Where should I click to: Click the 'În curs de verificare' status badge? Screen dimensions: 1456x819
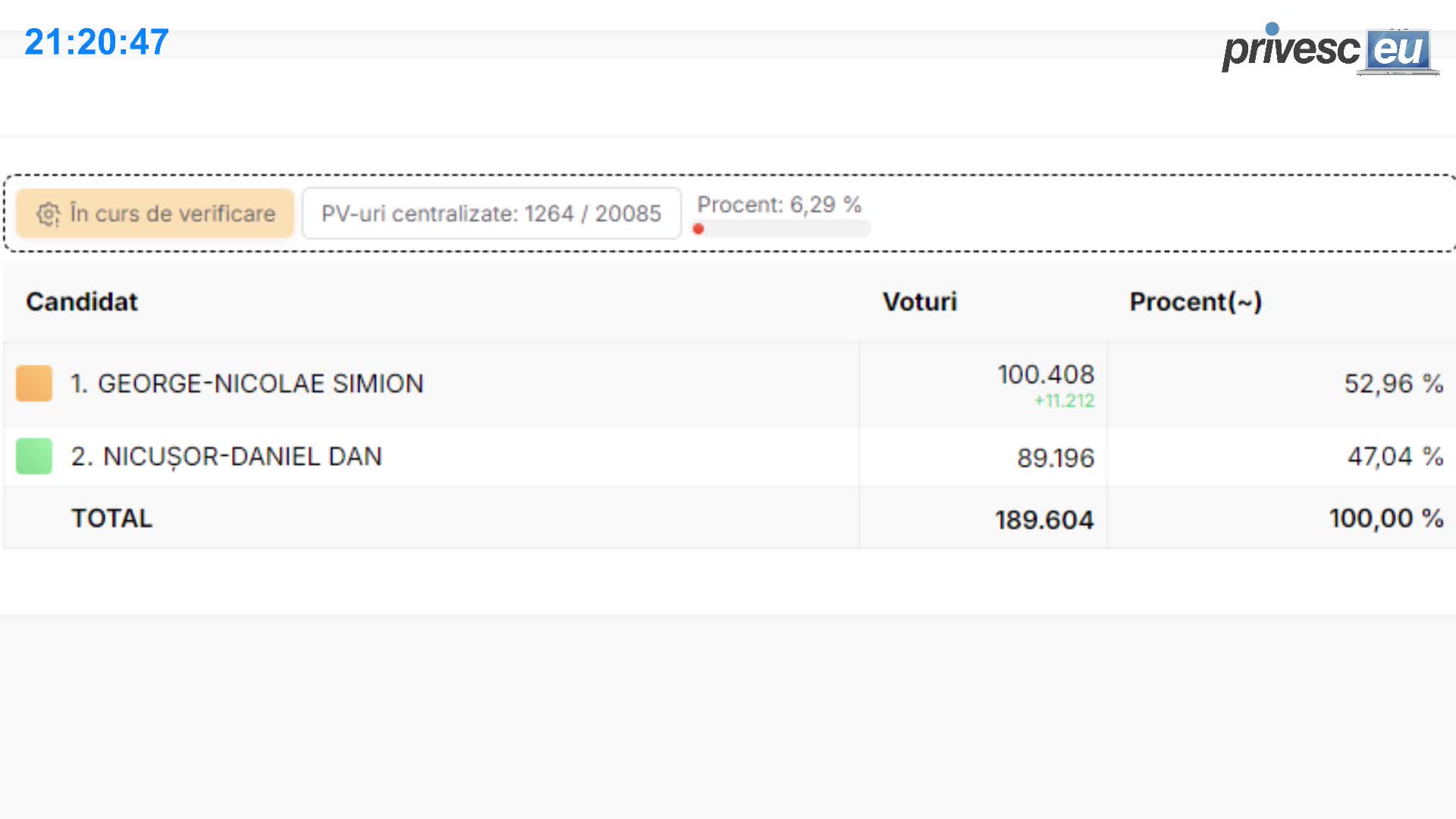click(x=155, y=214)
